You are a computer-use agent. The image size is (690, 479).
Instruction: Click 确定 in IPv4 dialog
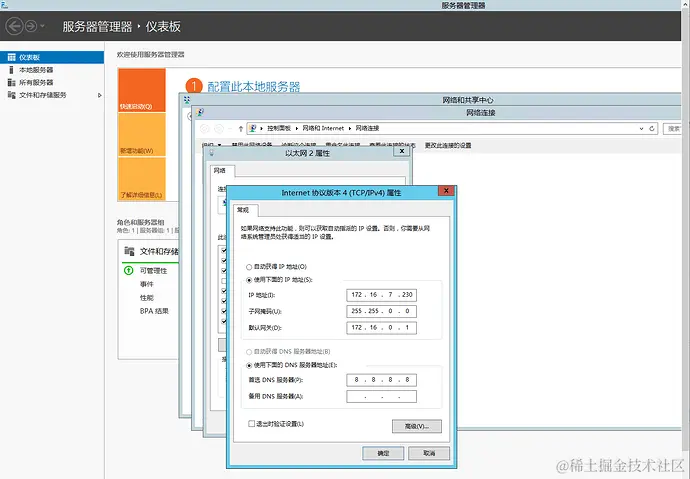pyautogui.click(x=383, y=453)
